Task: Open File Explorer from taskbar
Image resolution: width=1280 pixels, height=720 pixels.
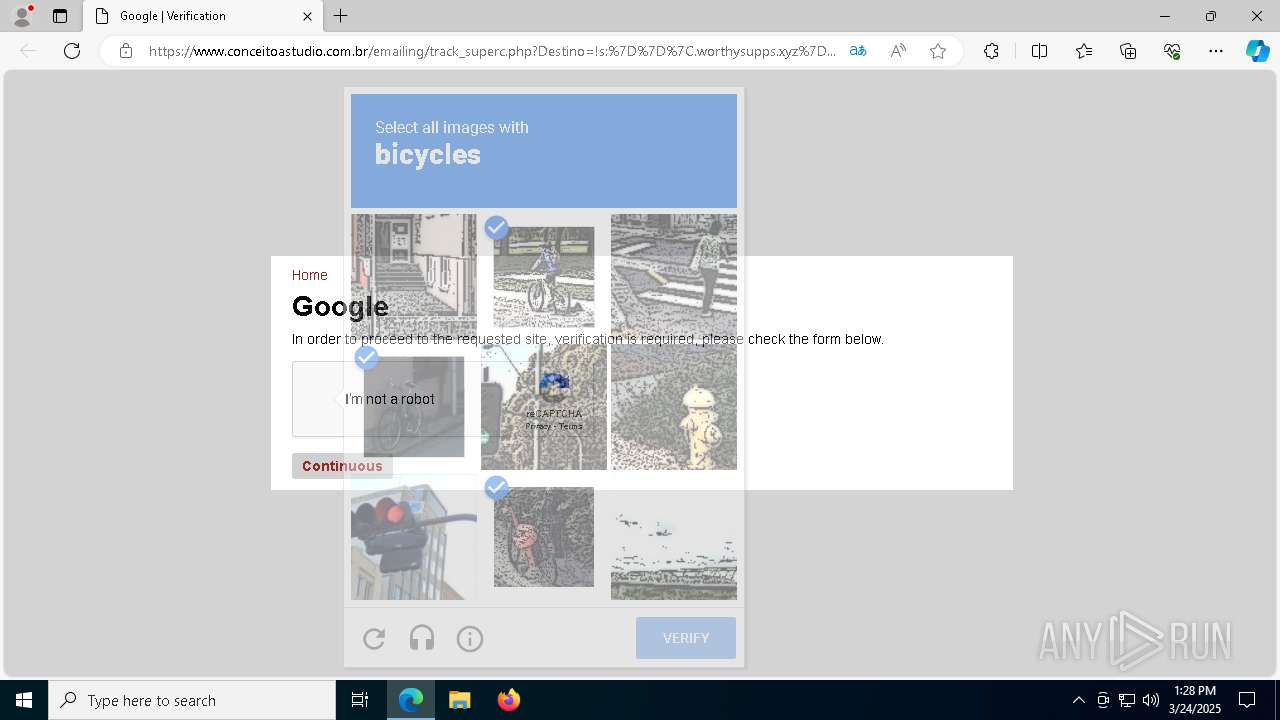Action: click(459, 700)
